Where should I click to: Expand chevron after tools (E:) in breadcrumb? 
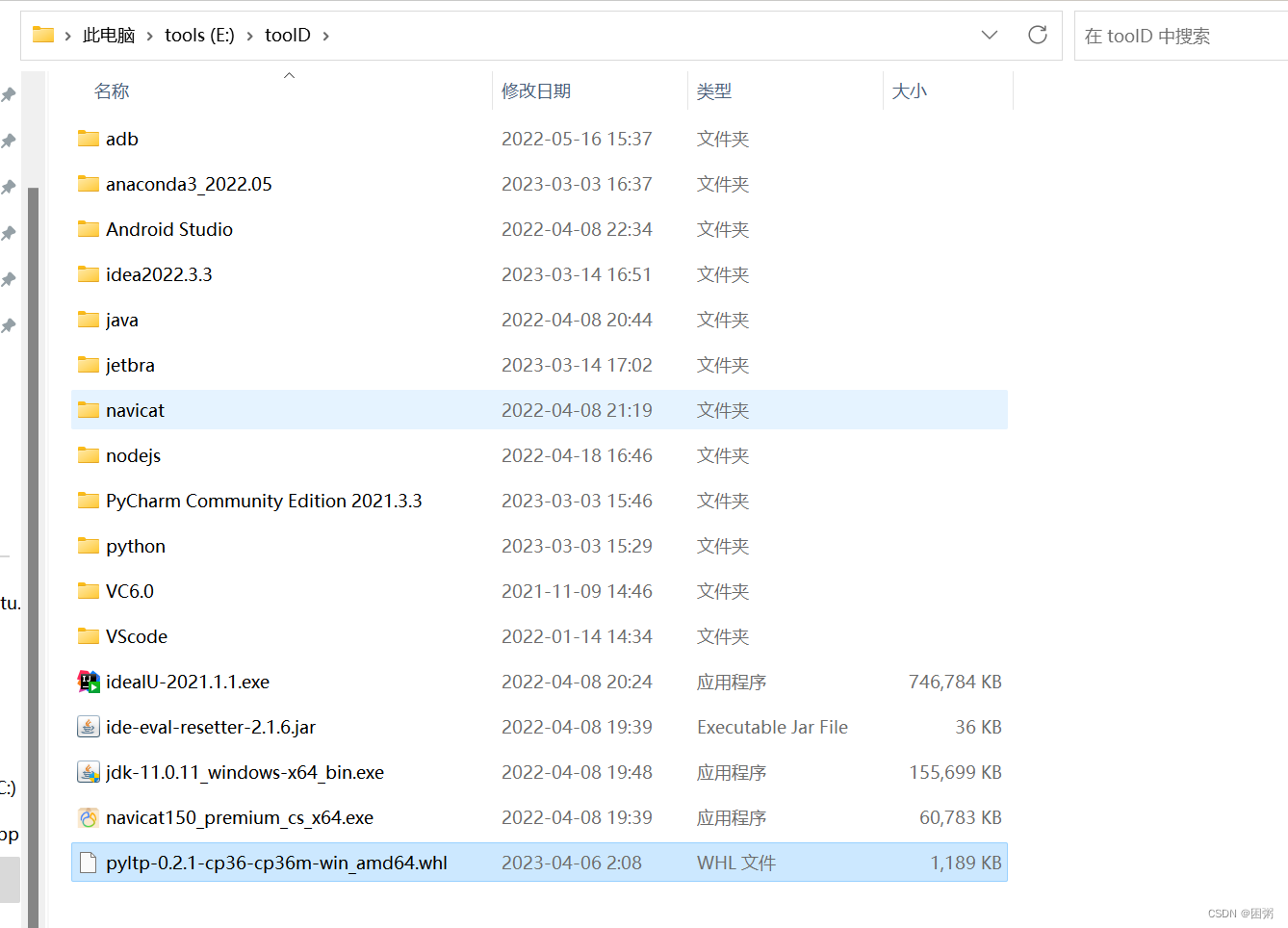point(250,36)
